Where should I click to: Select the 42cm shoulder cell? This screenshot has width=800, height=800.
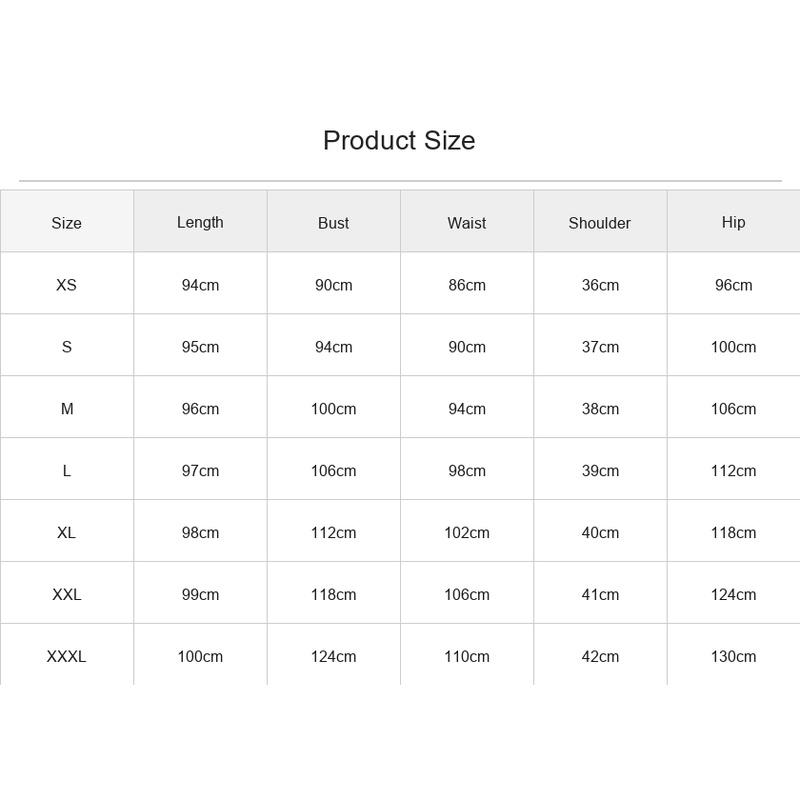[x=600, y=656]
